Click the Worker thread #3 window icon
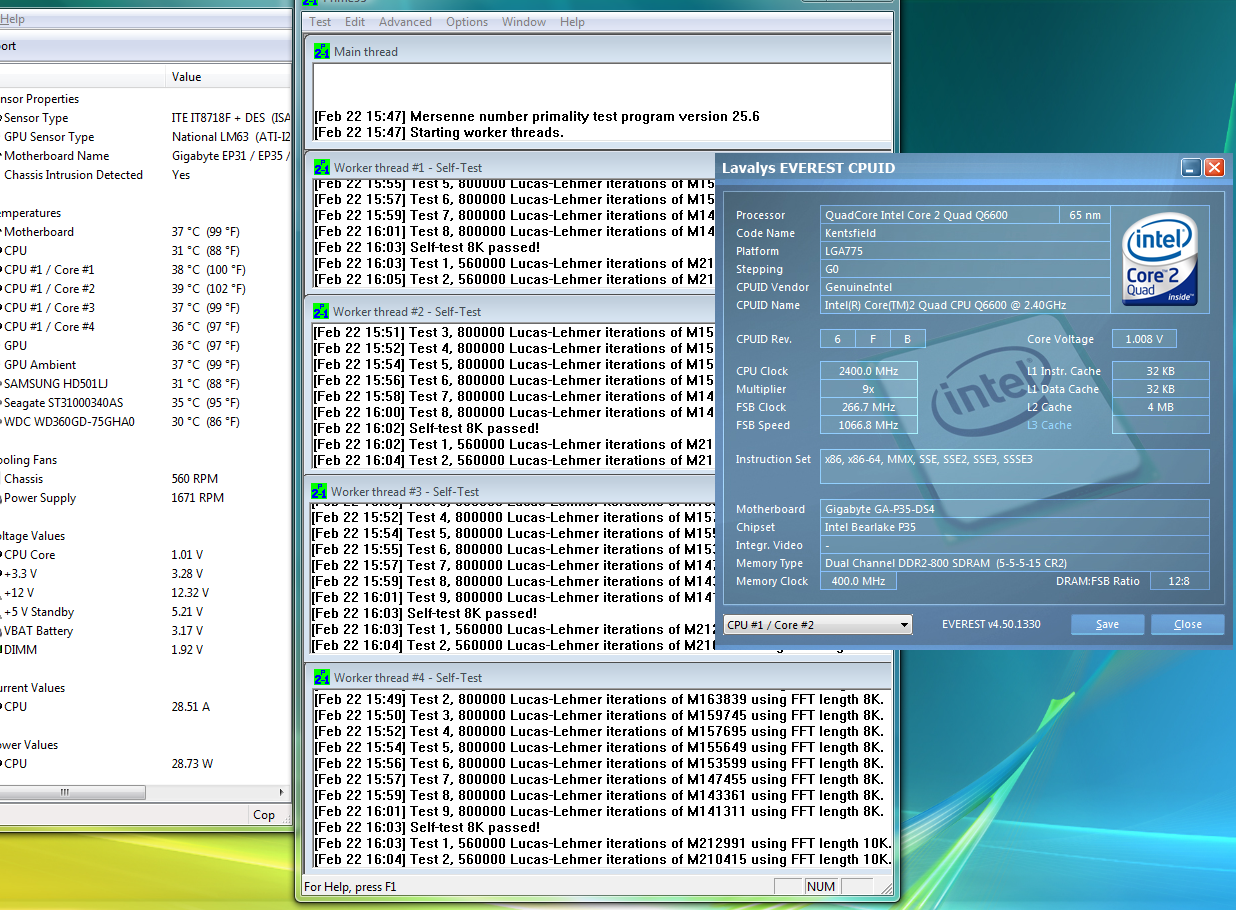1236x910 pixels. coord(319,491)
